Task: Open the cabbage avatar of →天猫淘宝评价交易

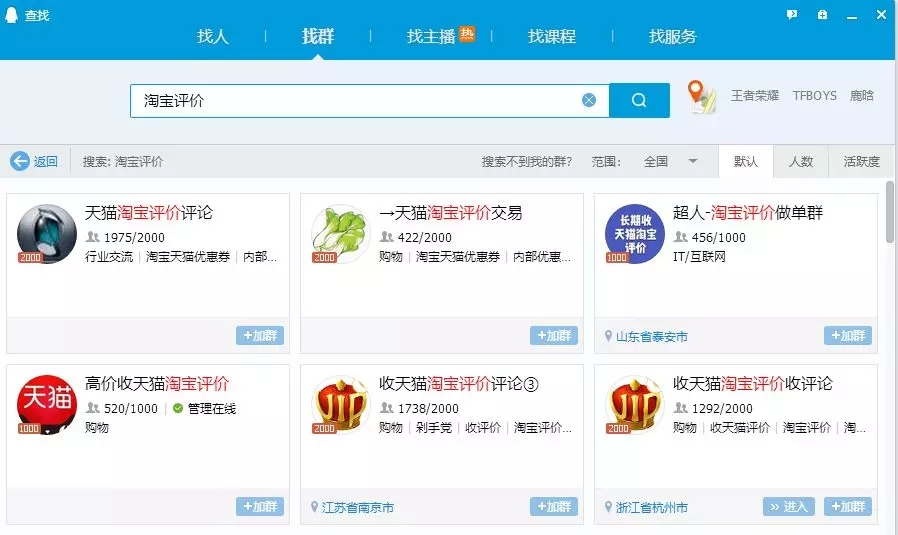Action: [x=340, y=234]
